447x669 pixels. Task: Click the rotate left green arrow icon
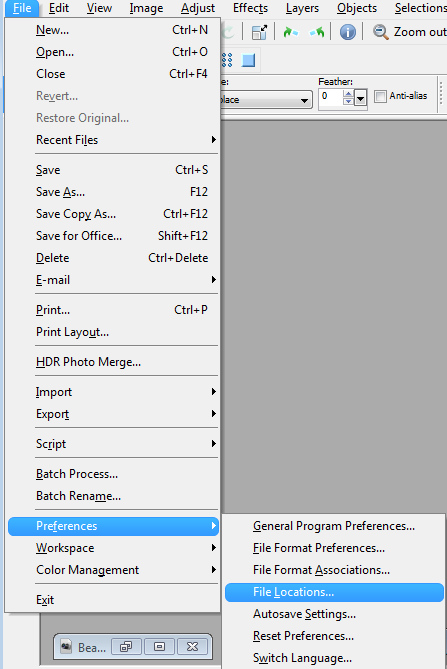pos(317,32)
